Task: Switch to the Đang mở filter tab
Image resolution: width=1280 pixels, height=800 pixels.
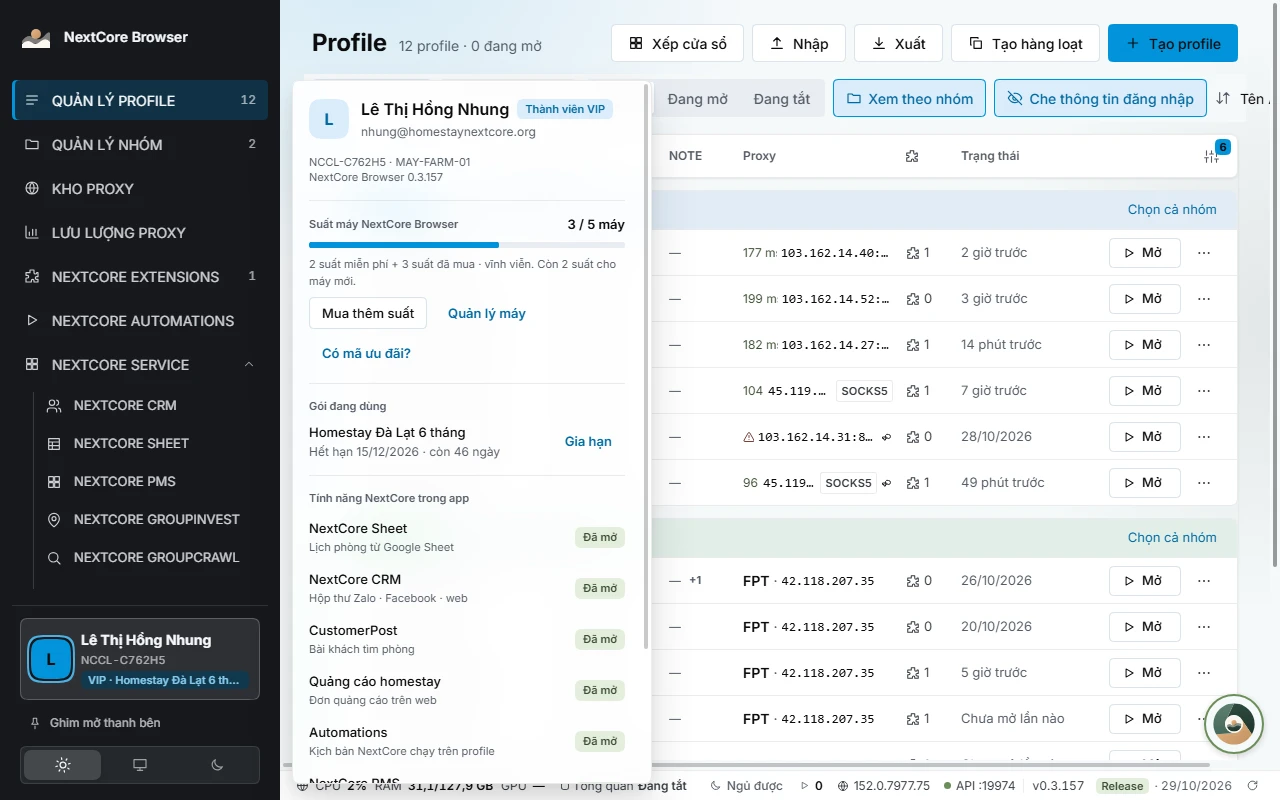Action: click(698, 99)
